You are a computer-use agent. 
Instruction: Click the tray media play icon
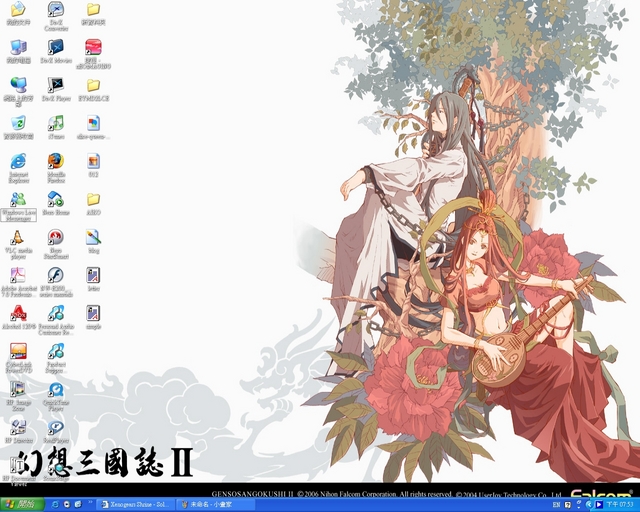599,505
